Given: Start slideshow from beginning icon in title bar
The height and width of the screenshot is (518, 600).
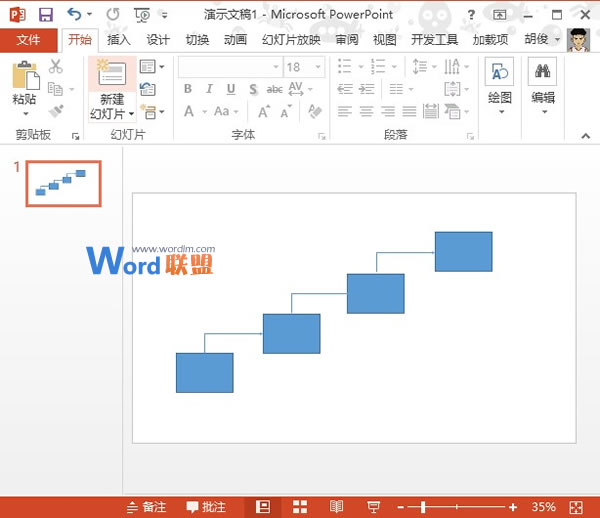Looking at the screenshot, I should tap(142, 15).
